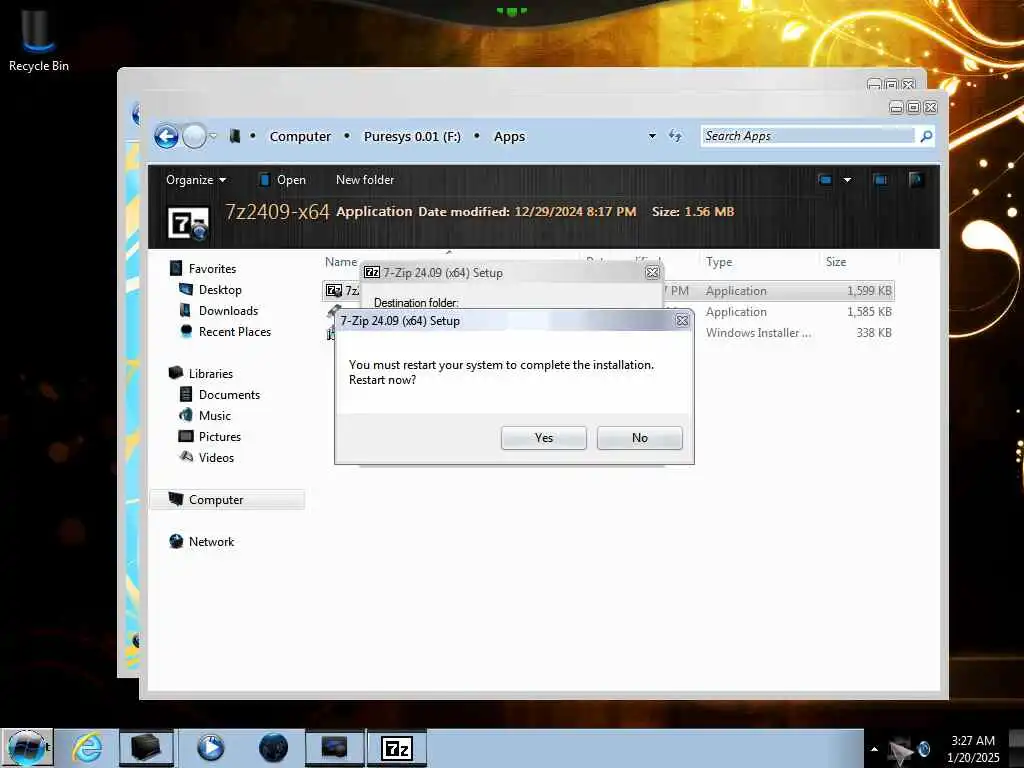Switch to the 7-Zip taskbar button
This screenshot has height=768, width=1024.
click(x=397, y=748)
